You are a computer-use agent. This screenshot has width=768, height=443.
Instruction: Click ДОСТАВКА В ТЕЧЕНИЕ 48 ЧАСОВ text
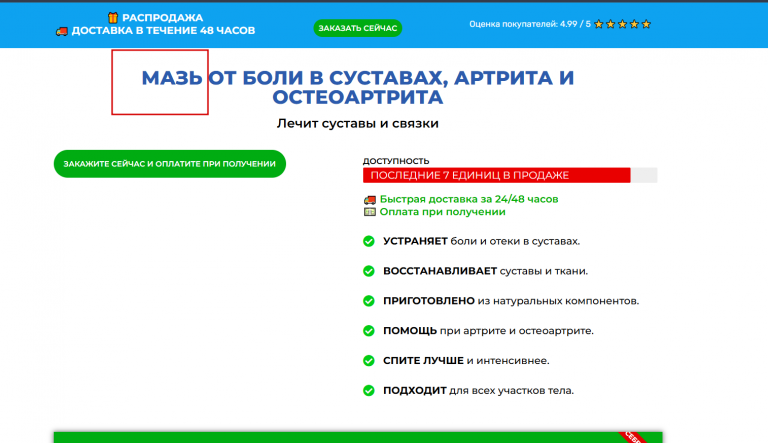coord(163,30)
